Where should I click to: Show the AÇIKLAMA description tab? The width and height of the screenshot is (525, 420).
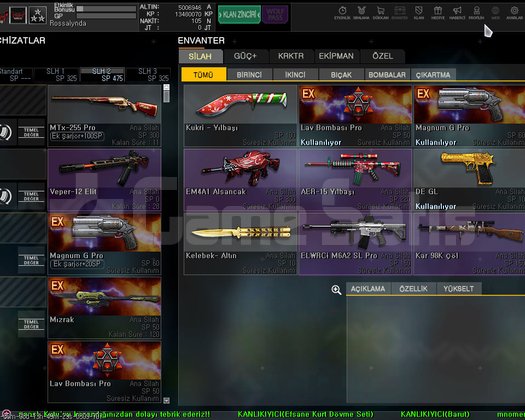click(368, 289)
